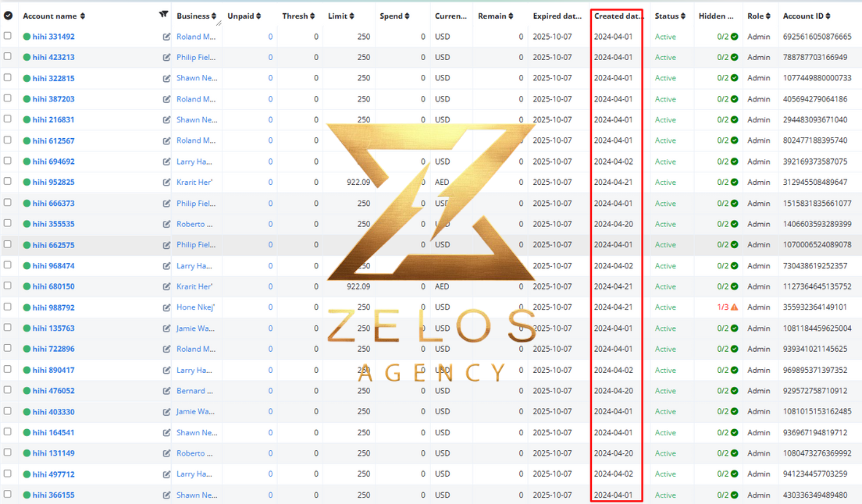Click edit icon for hihi 366155
Image resolution: width=862 pixels, height=504 pixels.
[166, 495]
